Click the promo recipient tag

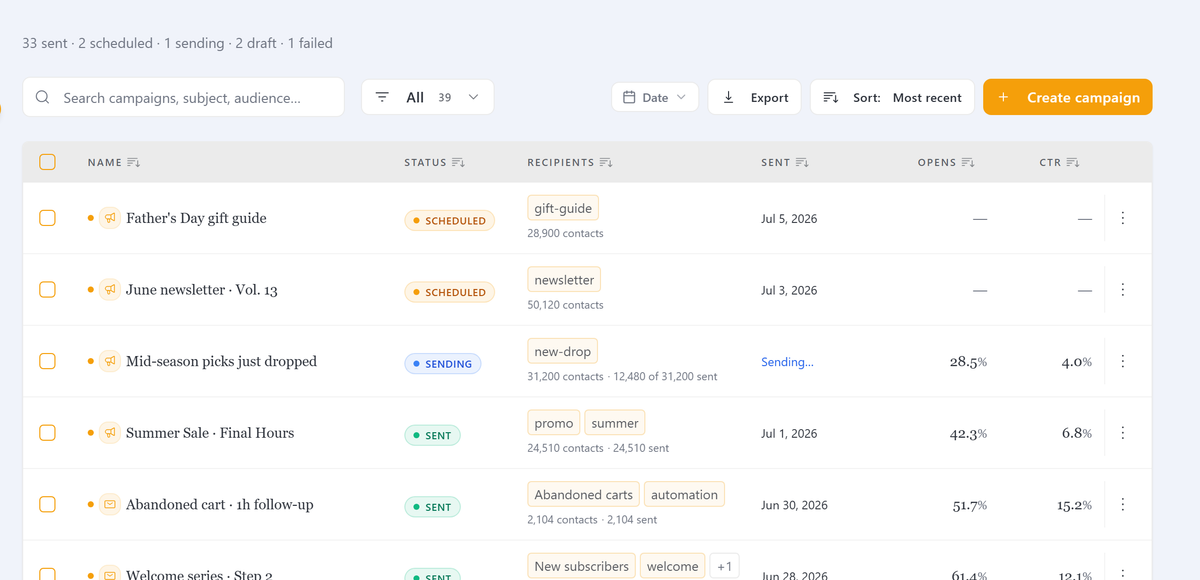(554, 423)
